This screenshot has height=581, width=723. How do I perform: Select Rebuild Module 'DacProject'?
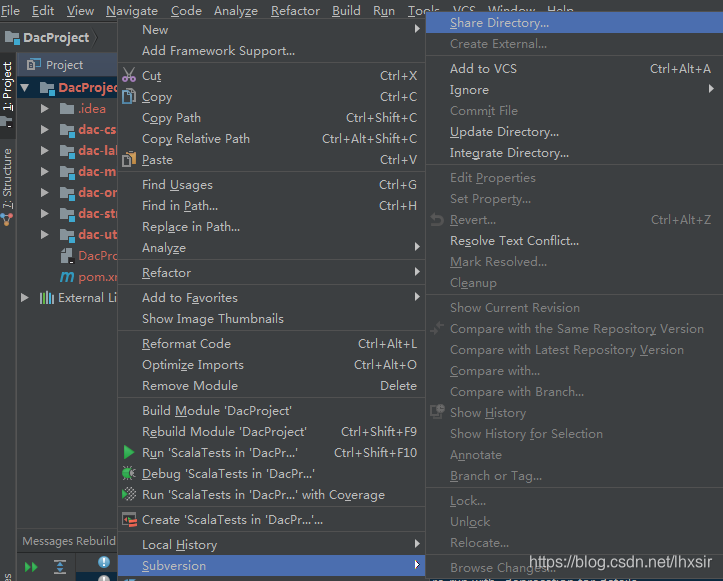pyautogui.click(x=271, y=432)
